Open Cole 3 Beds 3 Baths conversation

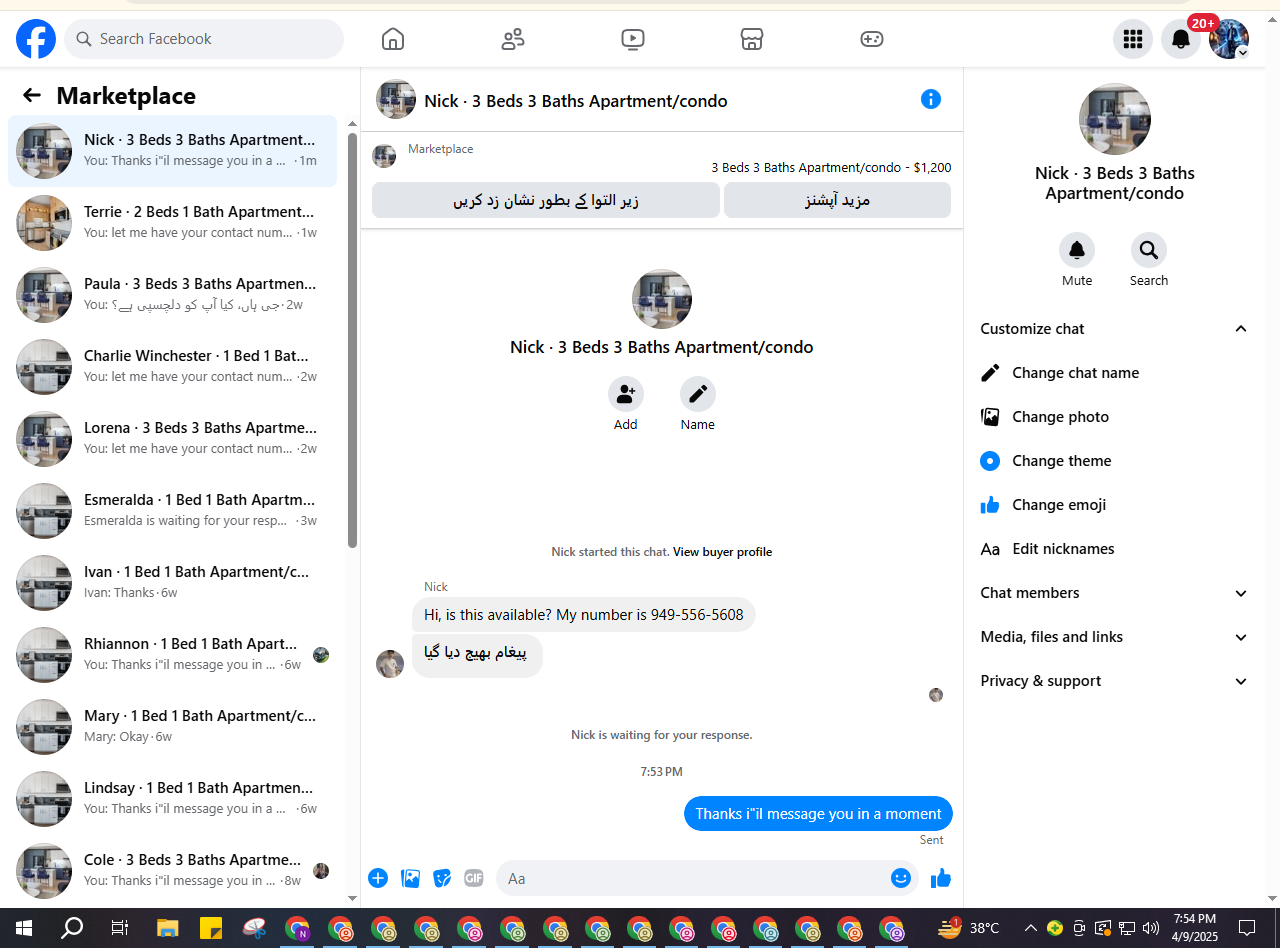(173, 871)
